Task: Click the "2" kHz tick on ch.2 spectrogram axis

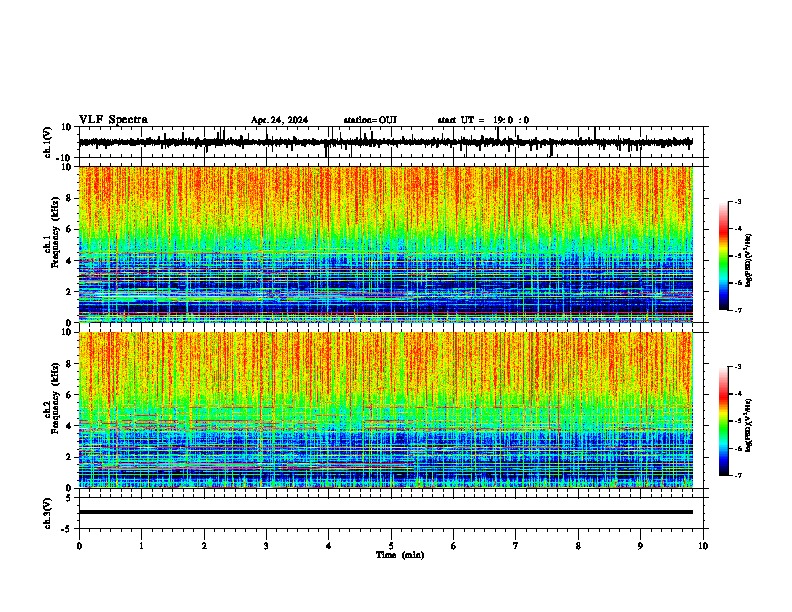Action: click(70, 457)
